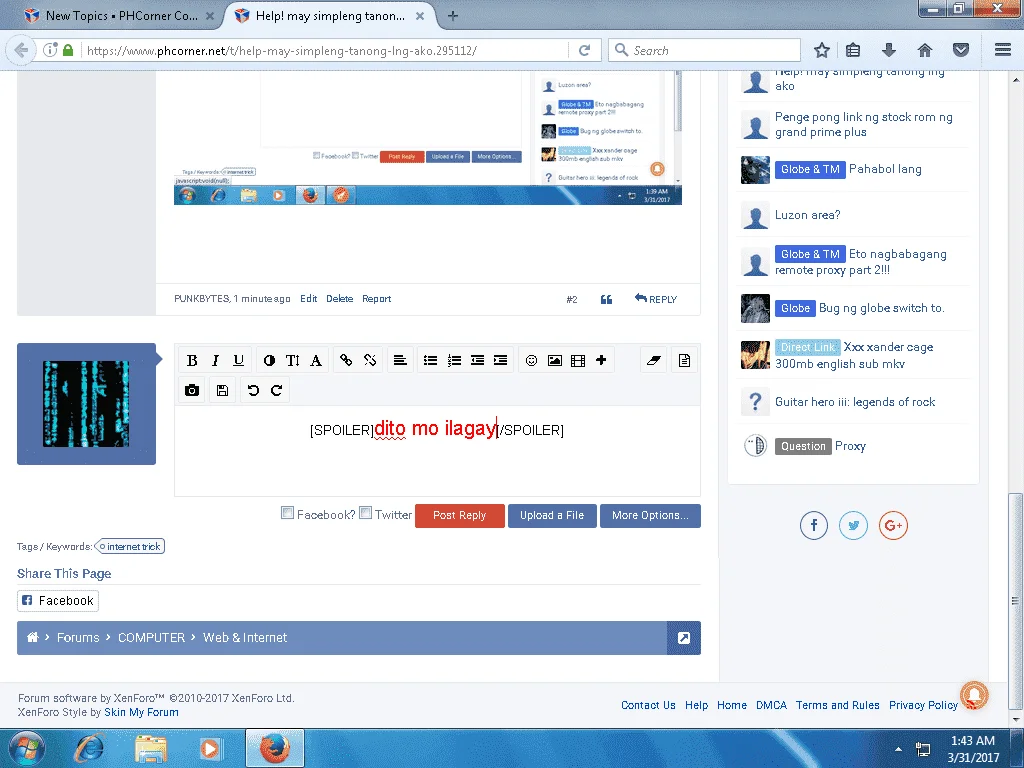The height and width of the screenshot is (768, 1024).
Task: Go to COMPUTER breadcrumb
Action: (152, 638)
